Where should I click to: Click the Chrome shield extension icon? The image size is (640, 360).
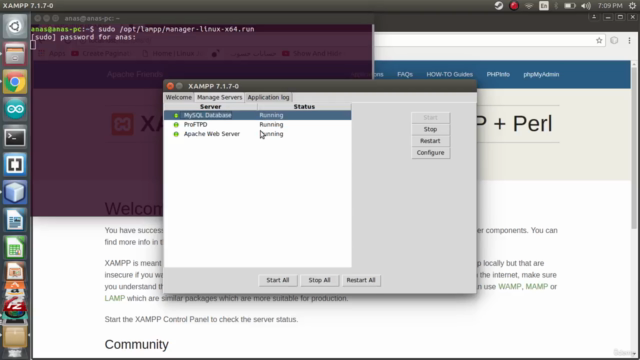pyautogui.click(x=614, y=40)
